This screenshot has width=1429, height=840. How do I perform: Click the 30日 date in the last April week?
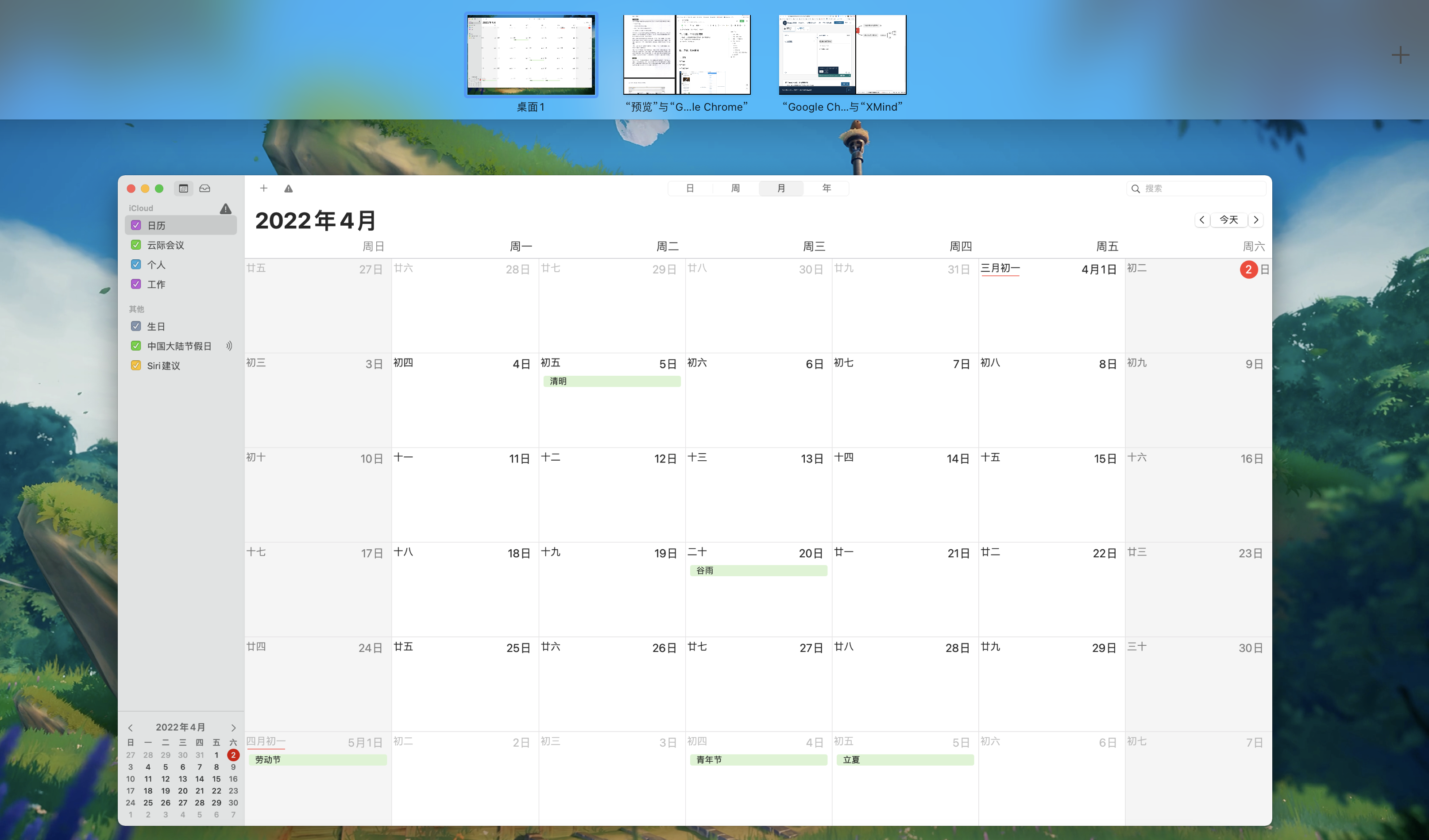coord(1251,648)
